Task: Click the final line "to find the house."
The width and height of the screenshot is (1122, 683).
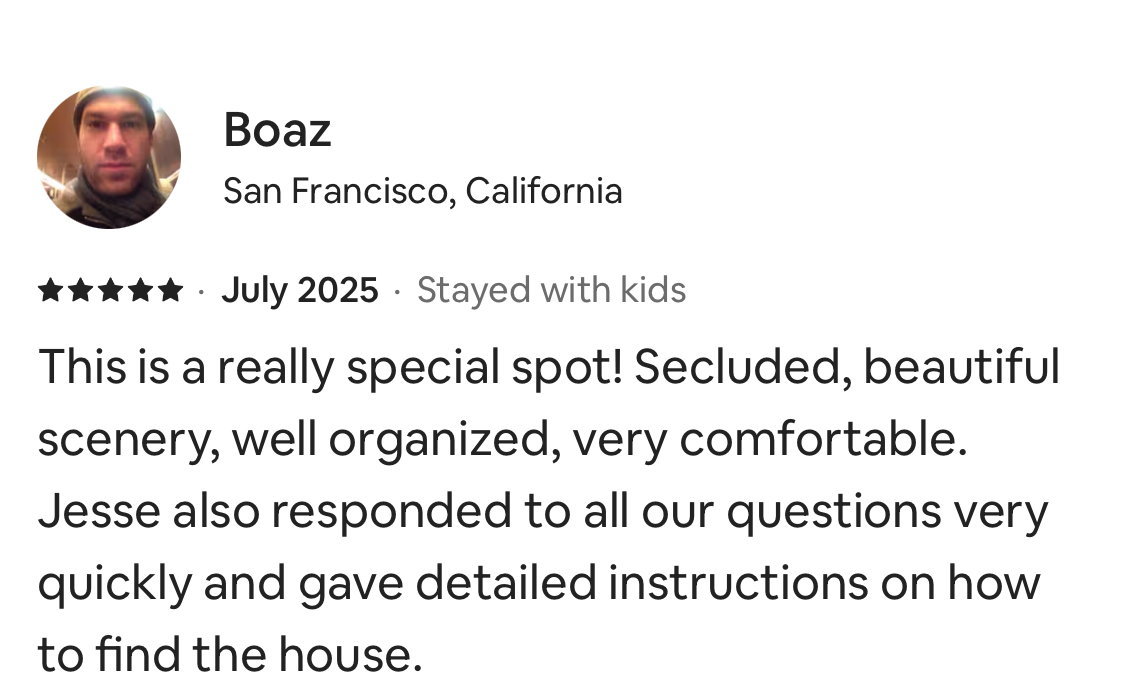Action: pyautogui.click(x=229, y=655)
